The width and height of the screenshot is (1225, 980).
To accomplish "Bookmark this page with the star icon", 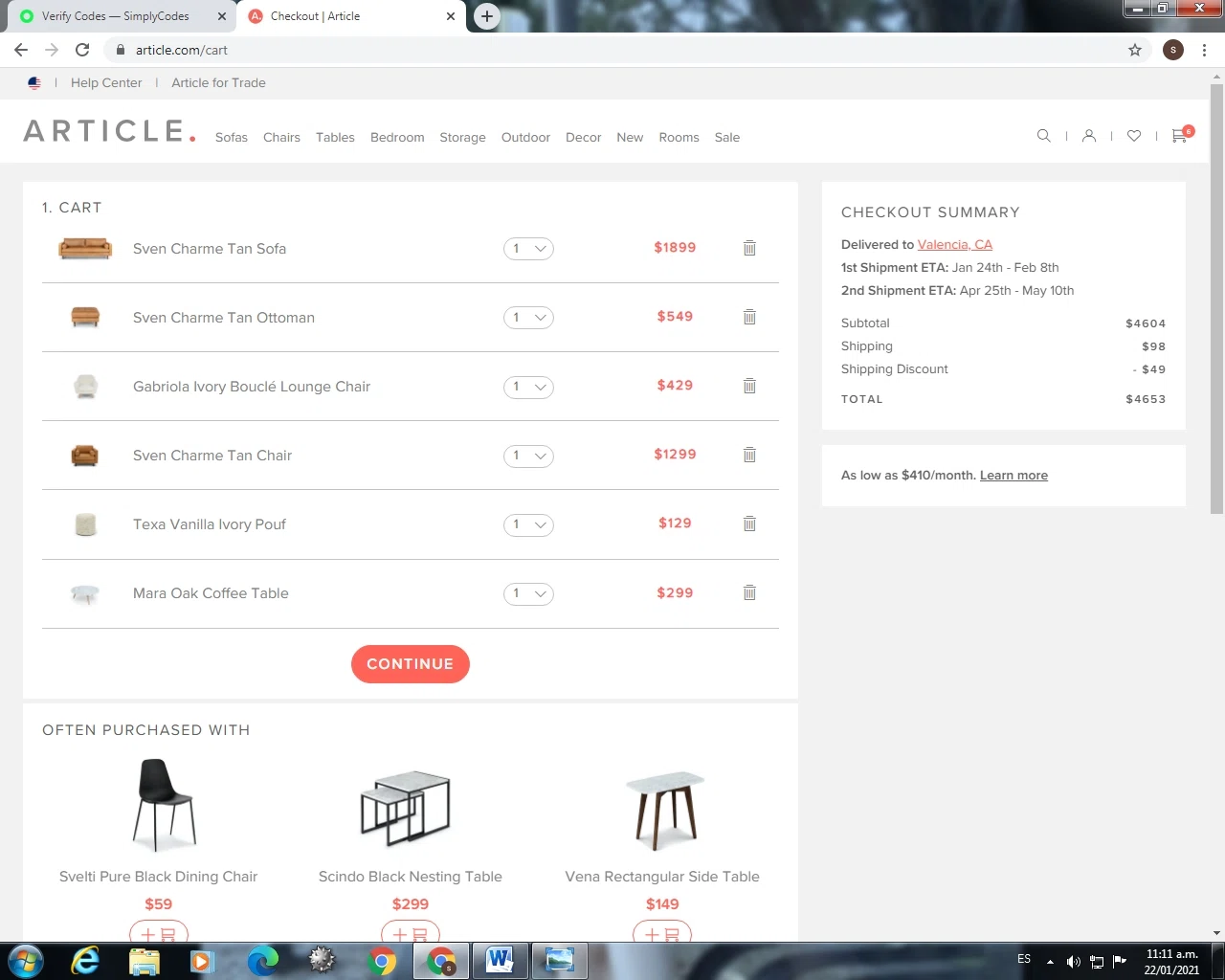I will click(1135, 50).
